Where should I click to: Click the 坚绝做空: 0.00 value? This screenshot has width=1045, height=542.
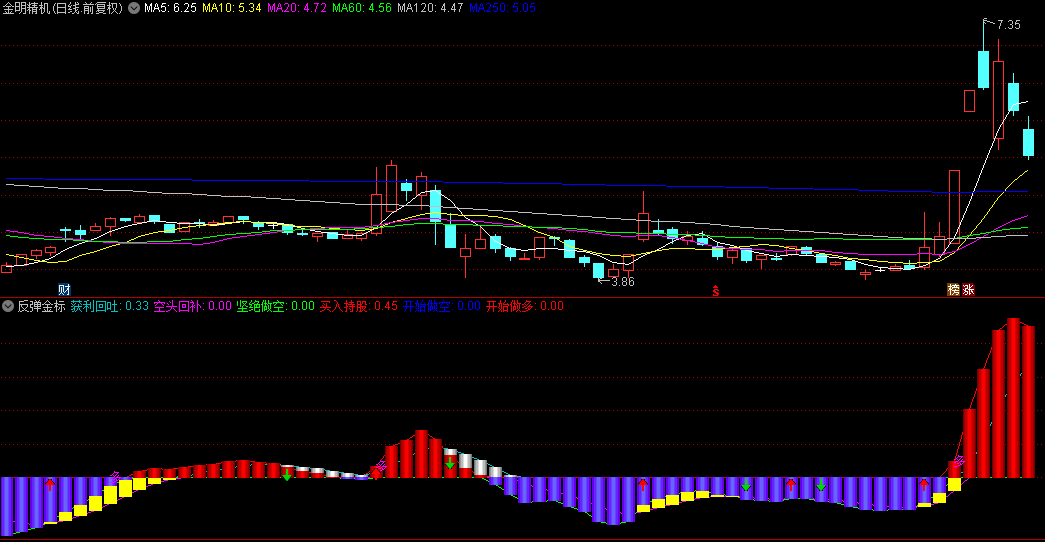coord(275,306)
